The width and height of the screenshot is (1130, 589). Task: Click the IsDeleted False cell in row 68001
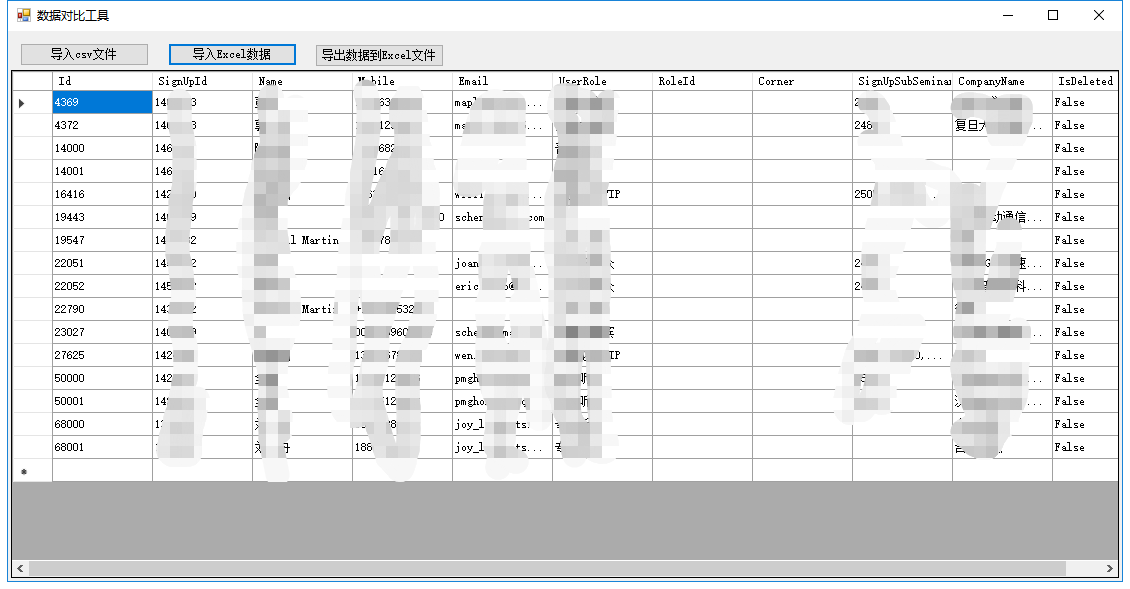coord(1085,448)
